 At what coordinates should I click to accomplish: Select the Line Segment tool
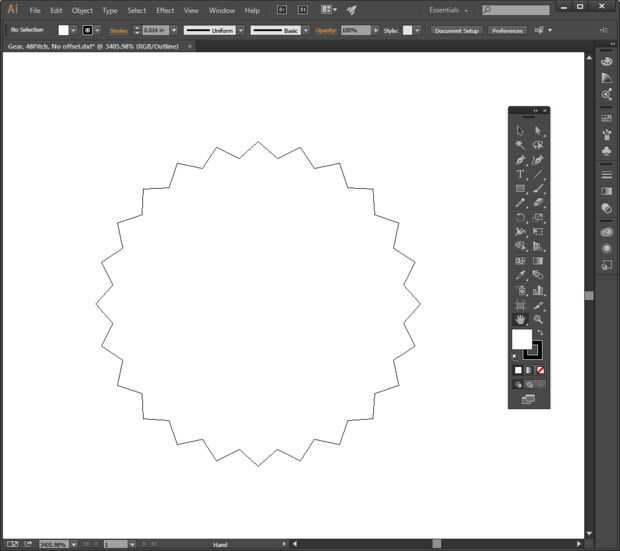[538, 174]
